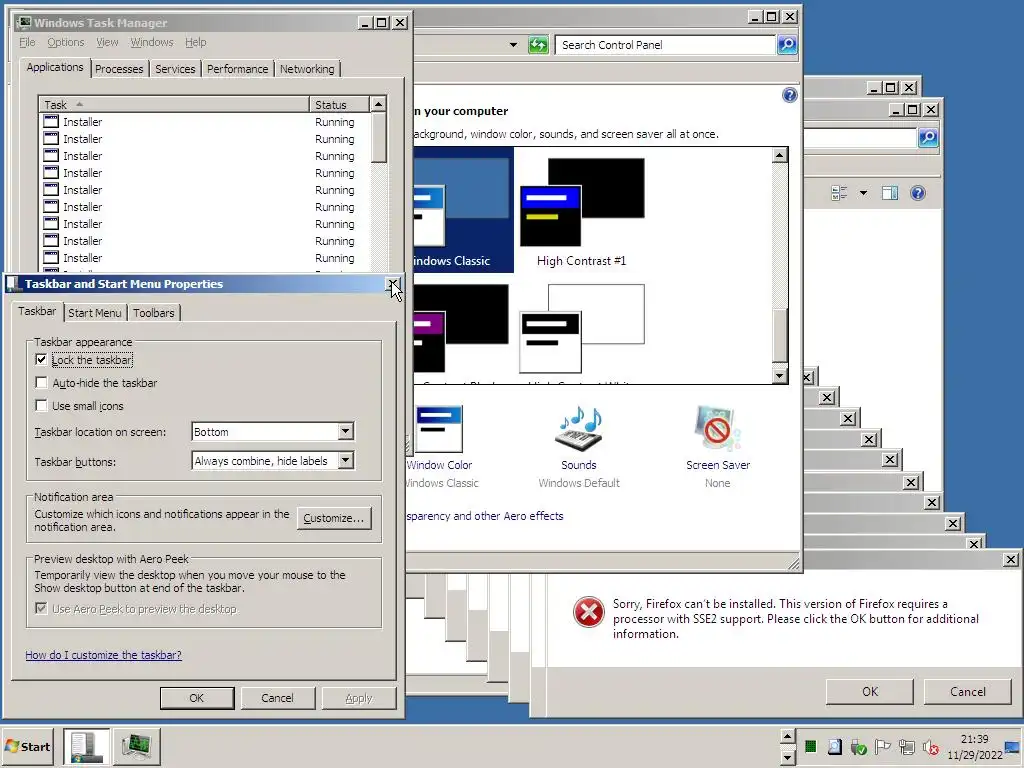The image size is (1024, 768).
Task: Switch to Start Menu tab
Action: (95, 313)
